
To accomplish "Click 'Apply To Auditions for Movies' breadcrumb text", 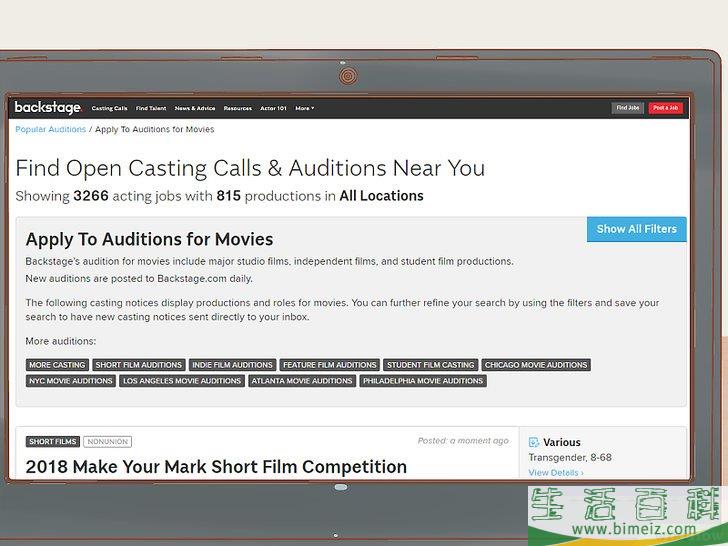I will 155,130.
